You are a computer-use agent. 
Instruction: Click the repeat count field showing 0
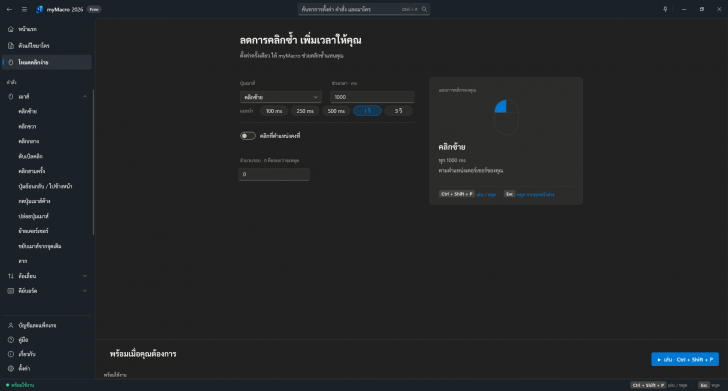274,174
